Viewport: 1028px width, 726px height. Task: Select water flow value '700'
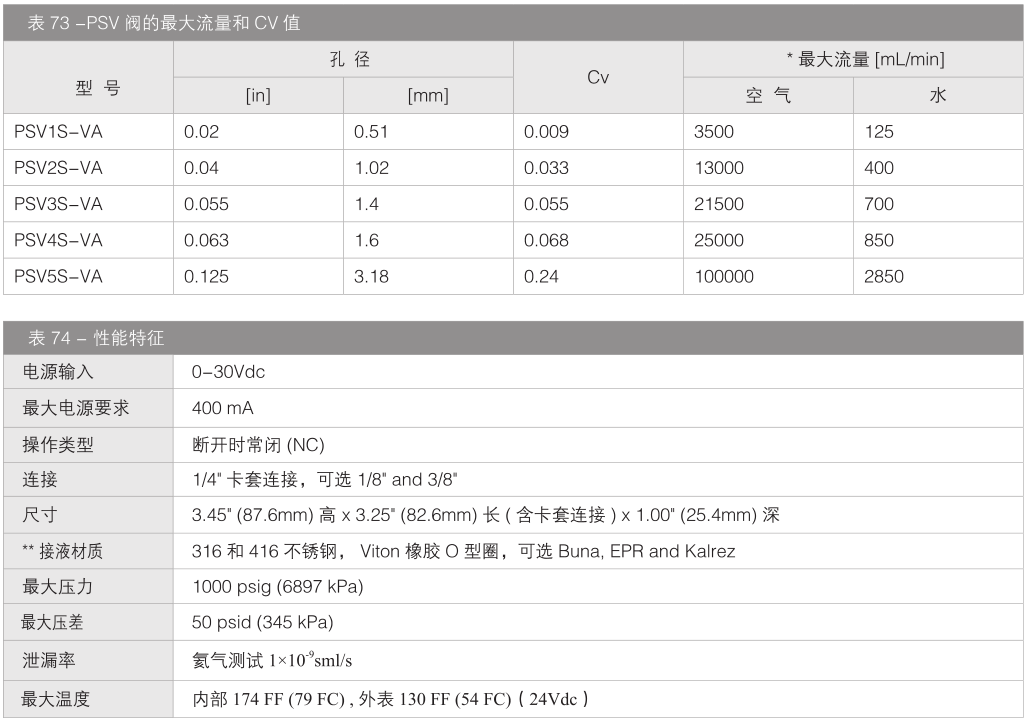click(879, 204)
